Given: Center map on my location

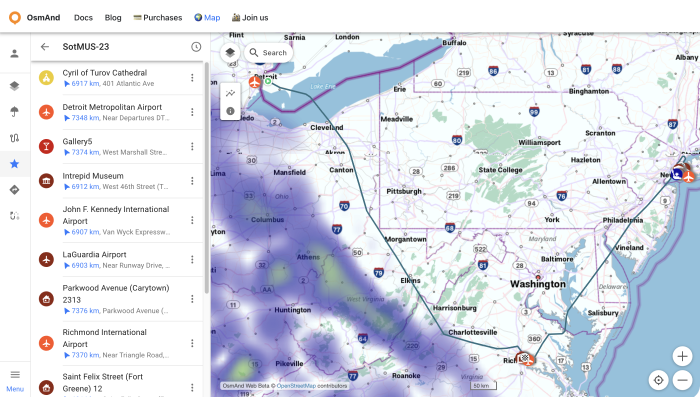Looking at the screenshot, I should (658, 380).
